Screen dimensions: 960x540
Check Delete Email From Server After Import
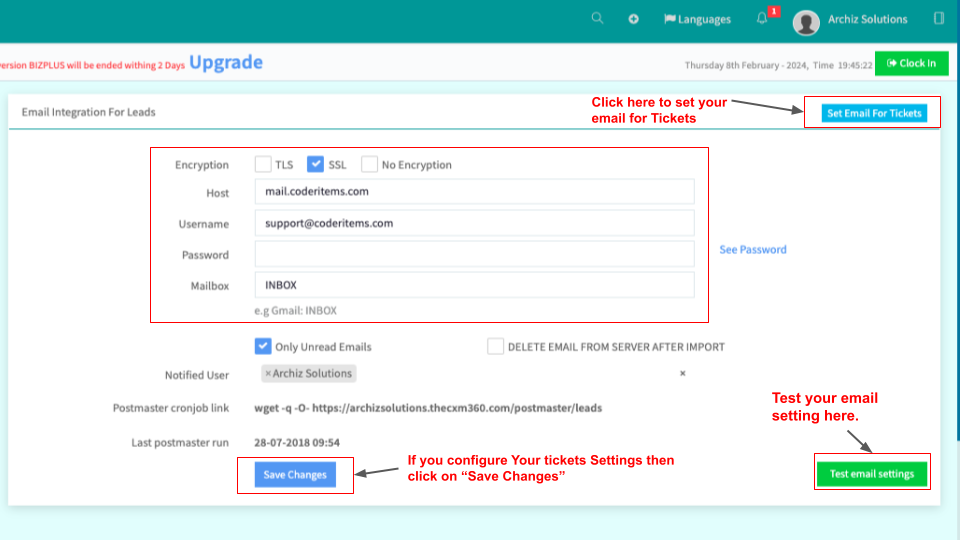[496, 347]
